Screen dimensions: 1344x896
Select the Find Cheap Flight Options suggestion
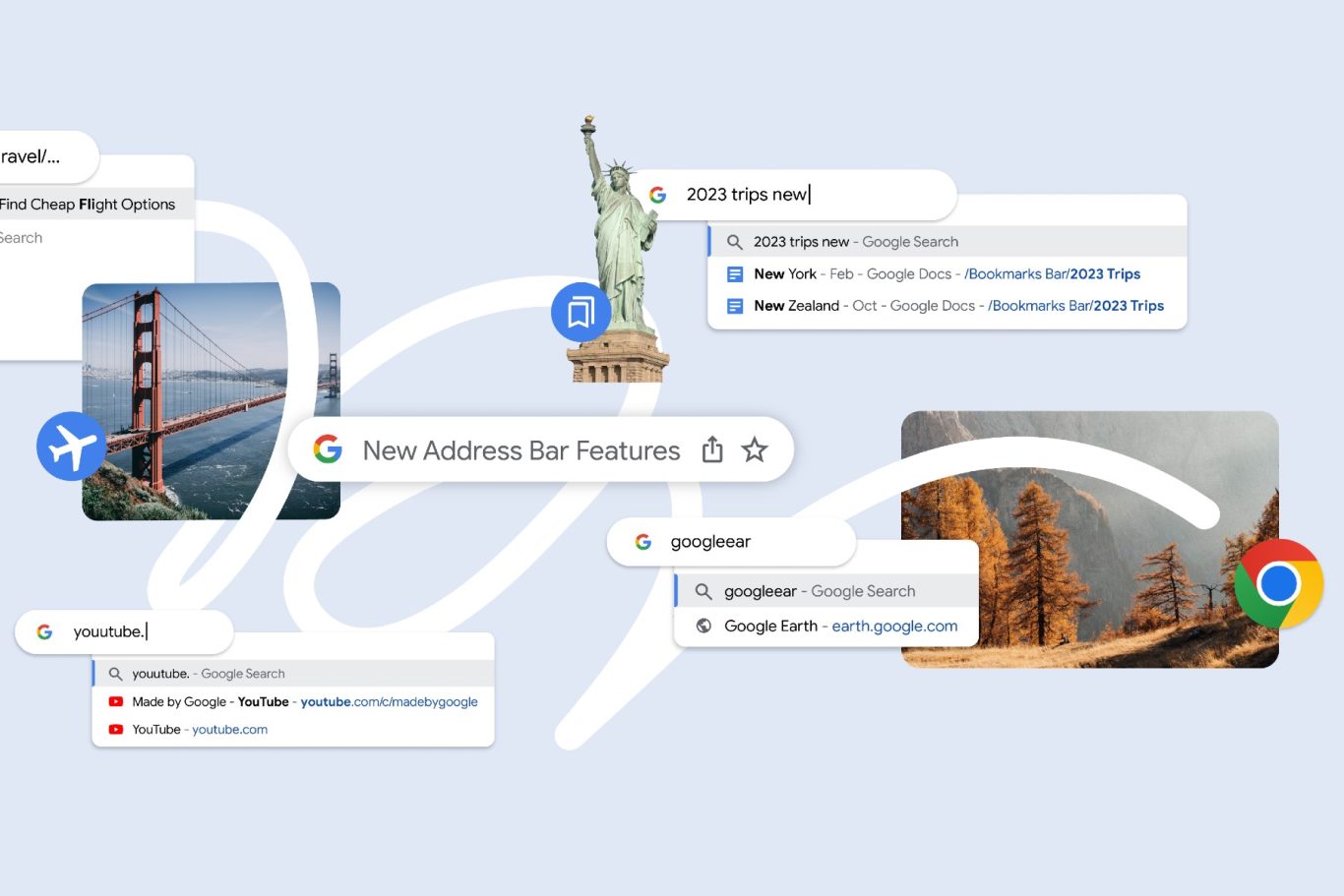click(x=89, y=205)
